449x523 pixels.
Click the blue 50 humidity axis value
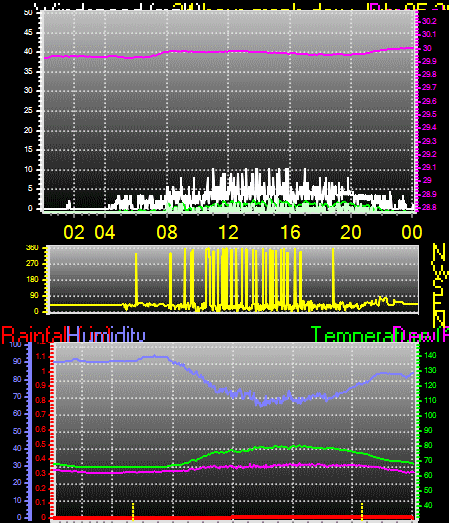click(17, 431)
